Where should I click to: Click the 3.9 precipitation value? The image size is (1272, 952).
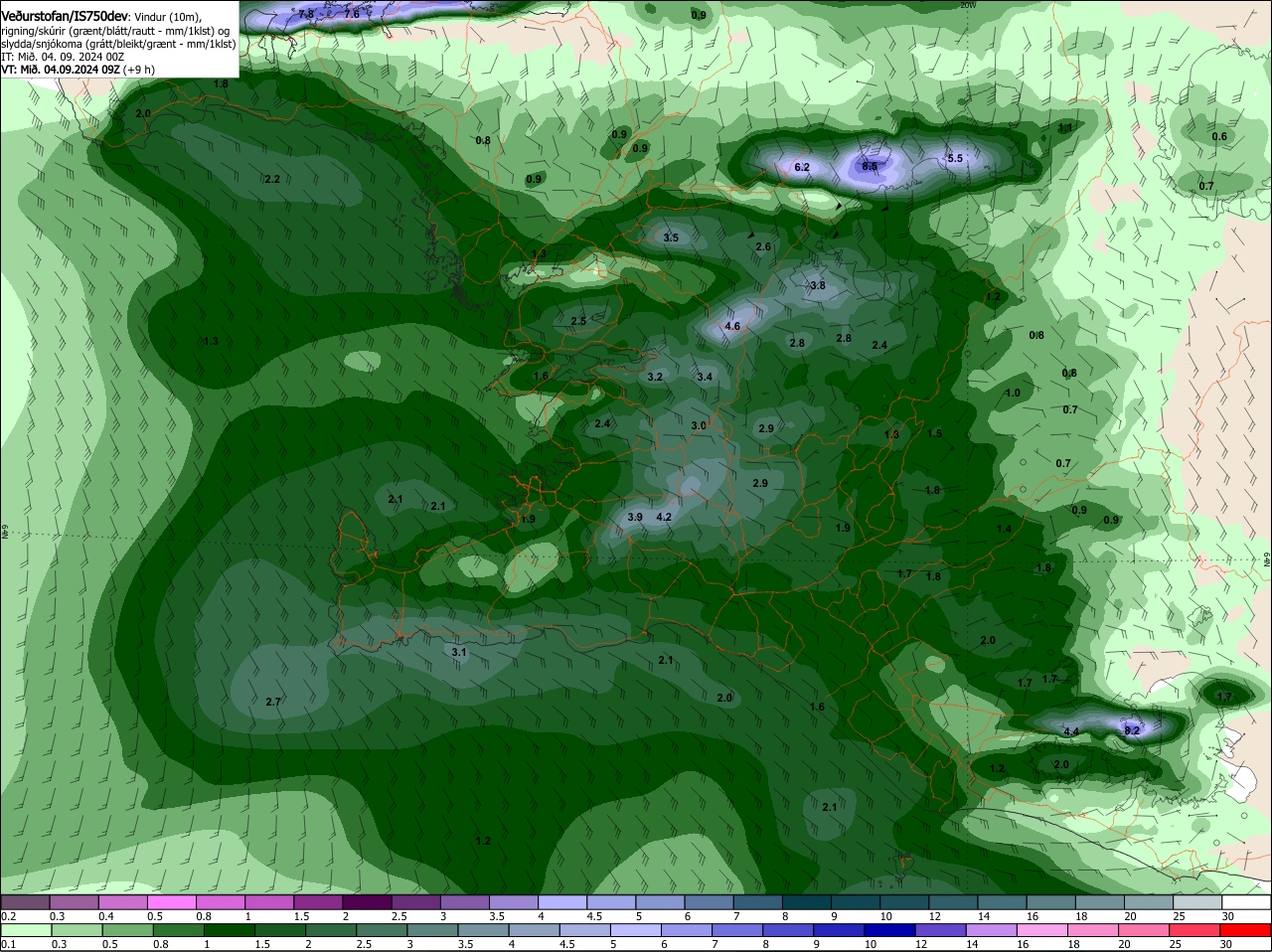click(635, 517)
